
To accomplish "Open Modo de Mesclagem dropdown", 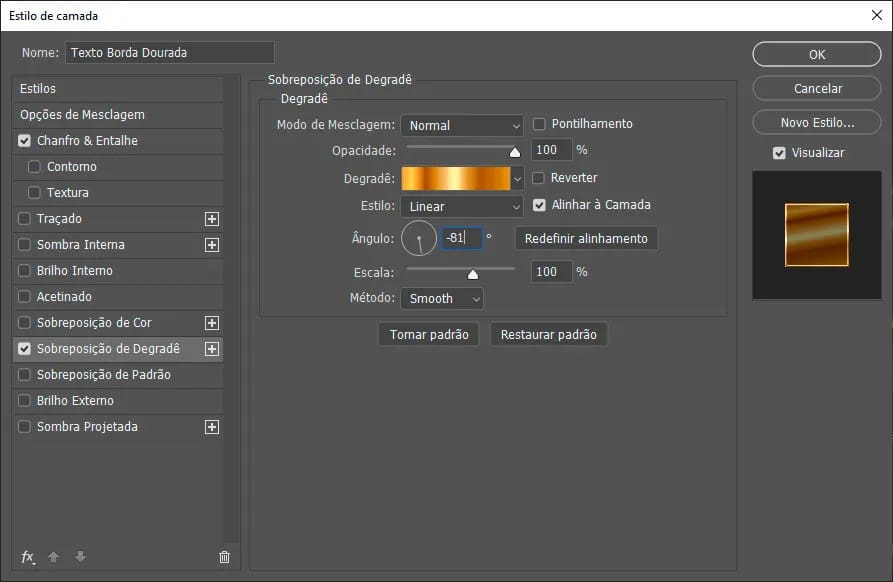I will click(x=462, y=125).
